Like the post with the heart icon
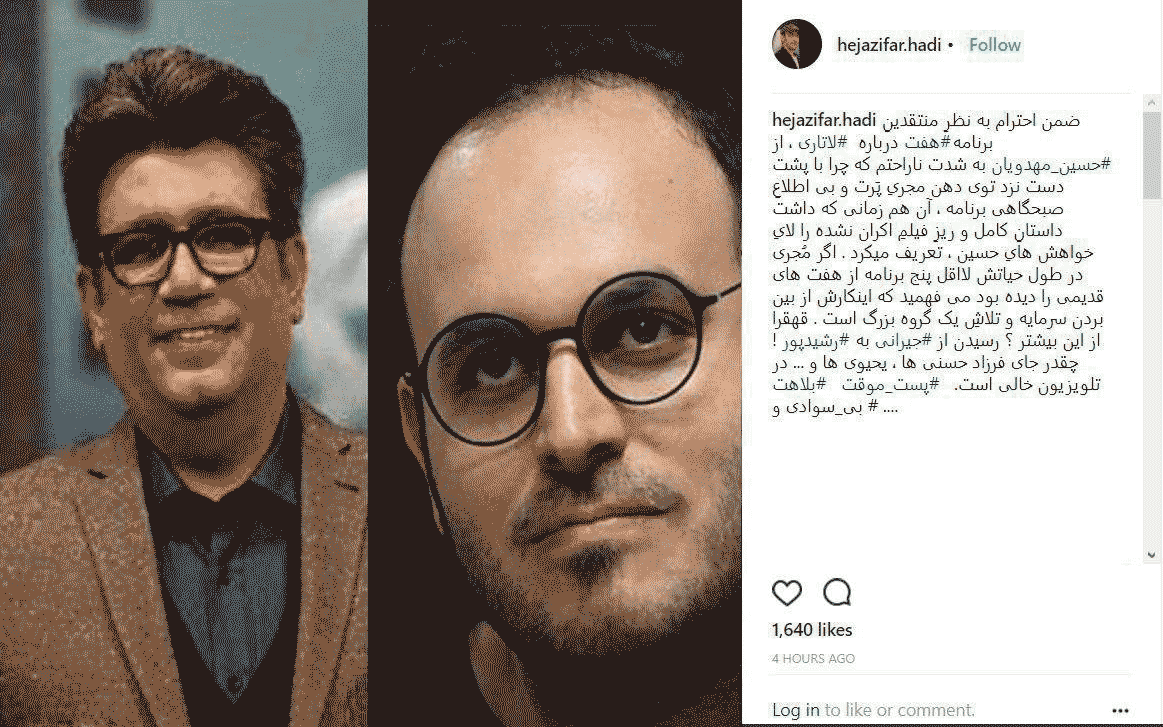1163x727 pixels. pyautogui.click(x=787, y=593)
